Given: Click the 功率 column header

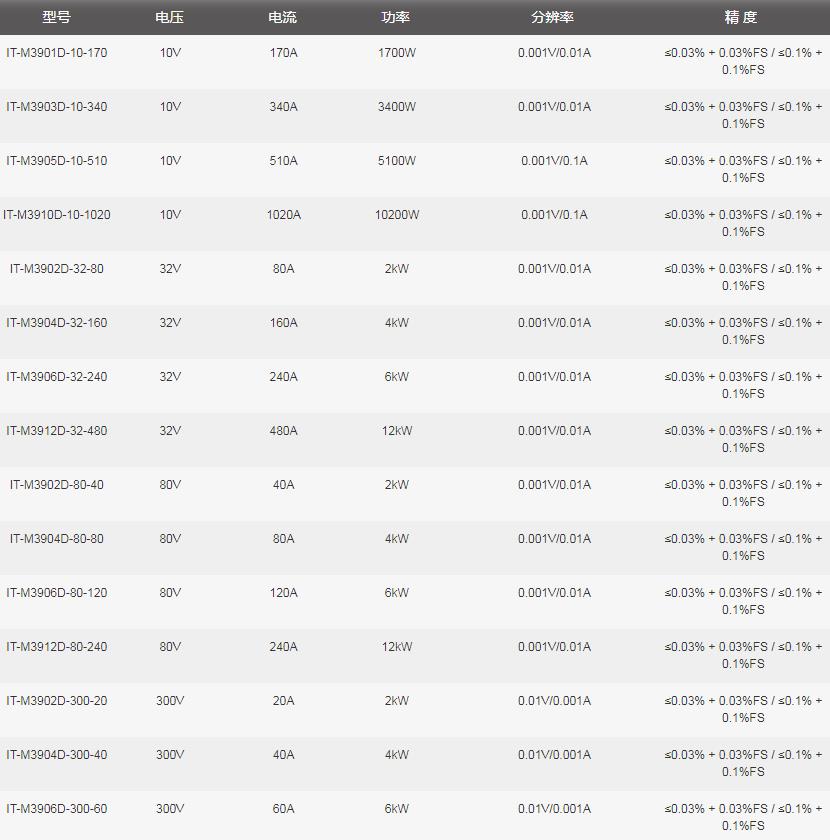Looking at the screenshot, I should click(x=396, y=17).
